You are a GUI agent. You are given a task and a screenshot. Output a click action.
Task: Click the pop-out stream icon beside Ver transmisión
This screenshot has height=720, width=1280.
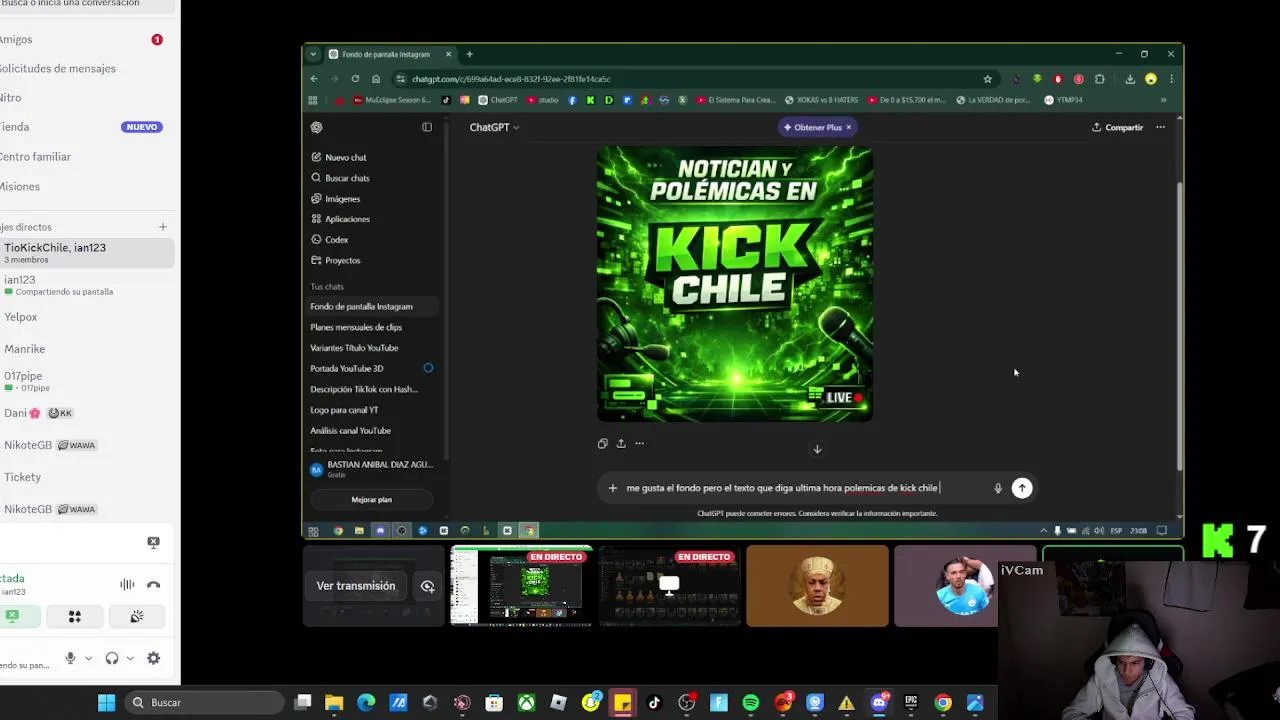coord(427,587)
